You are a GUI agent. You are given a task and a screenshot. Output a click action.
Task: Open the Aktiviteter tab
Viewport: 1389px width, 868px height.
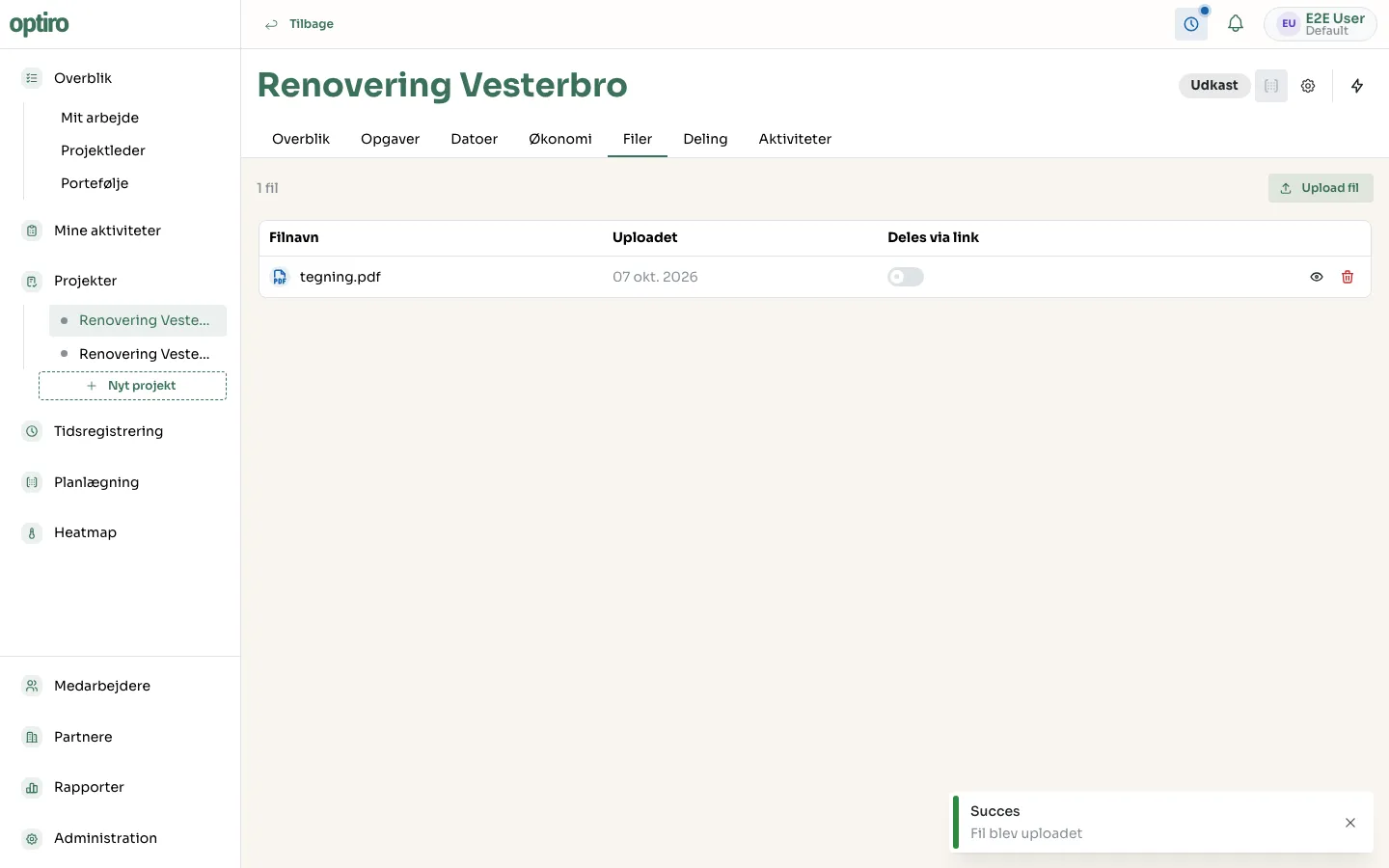click(x=795, y=139)
